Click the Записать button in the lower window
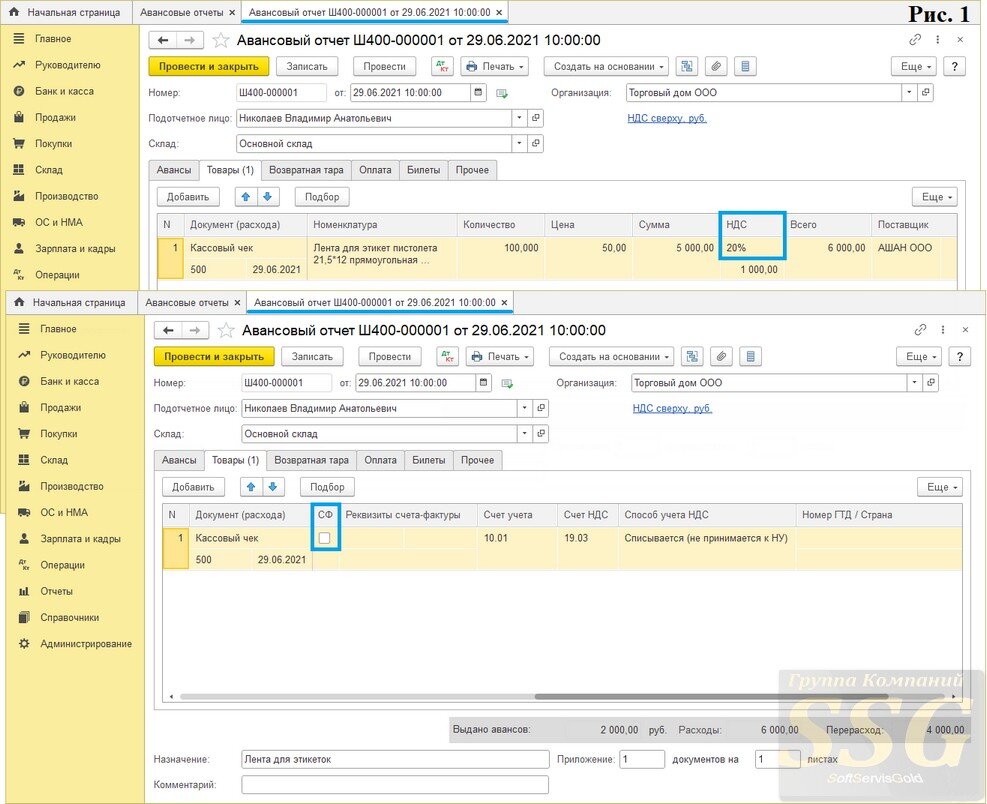The height and width of the screenshot is (804, 987). (312, 356)
